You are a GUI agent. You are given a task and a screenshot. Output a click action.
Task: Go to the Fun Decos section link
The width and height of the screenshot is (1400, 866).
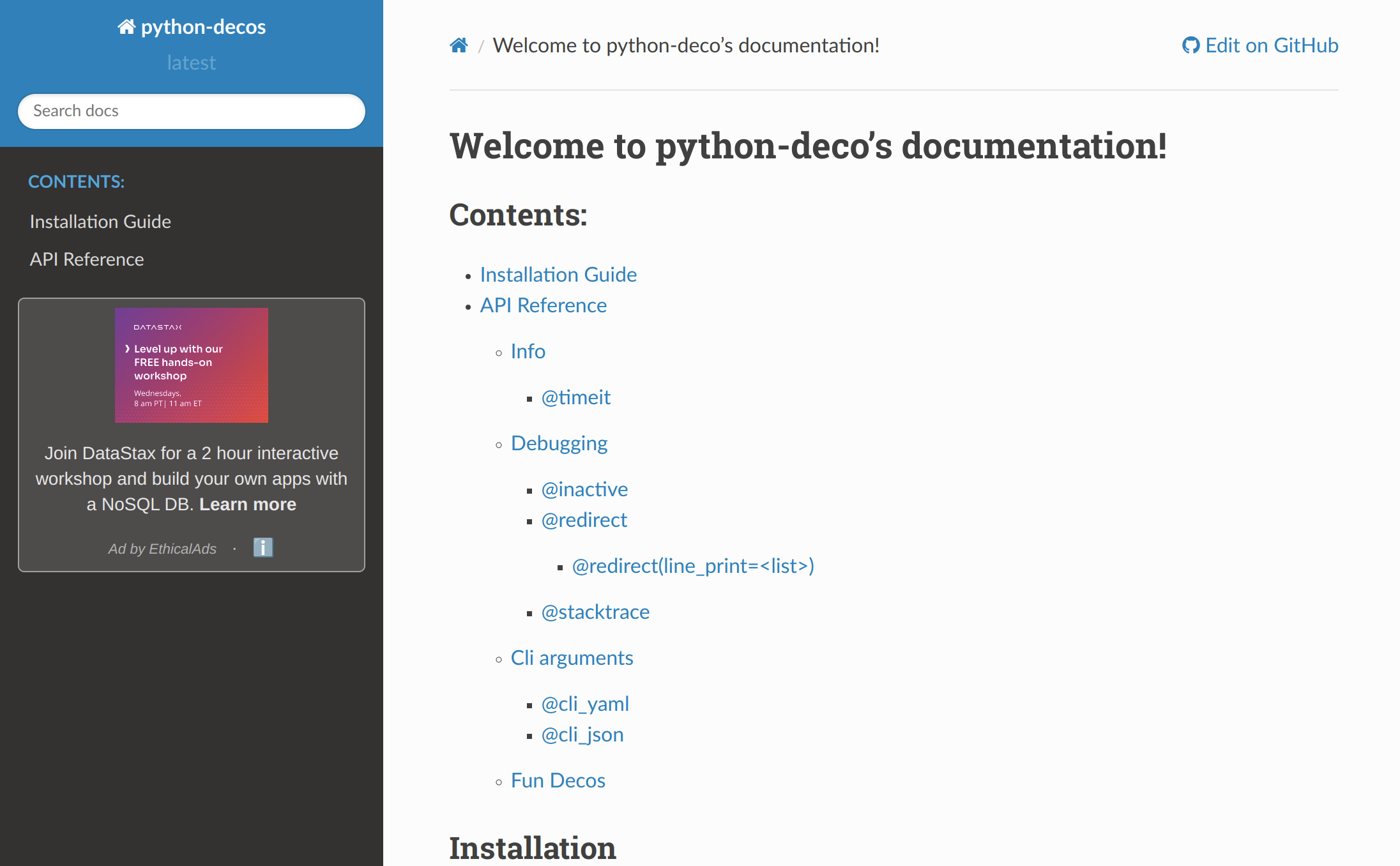558,780
